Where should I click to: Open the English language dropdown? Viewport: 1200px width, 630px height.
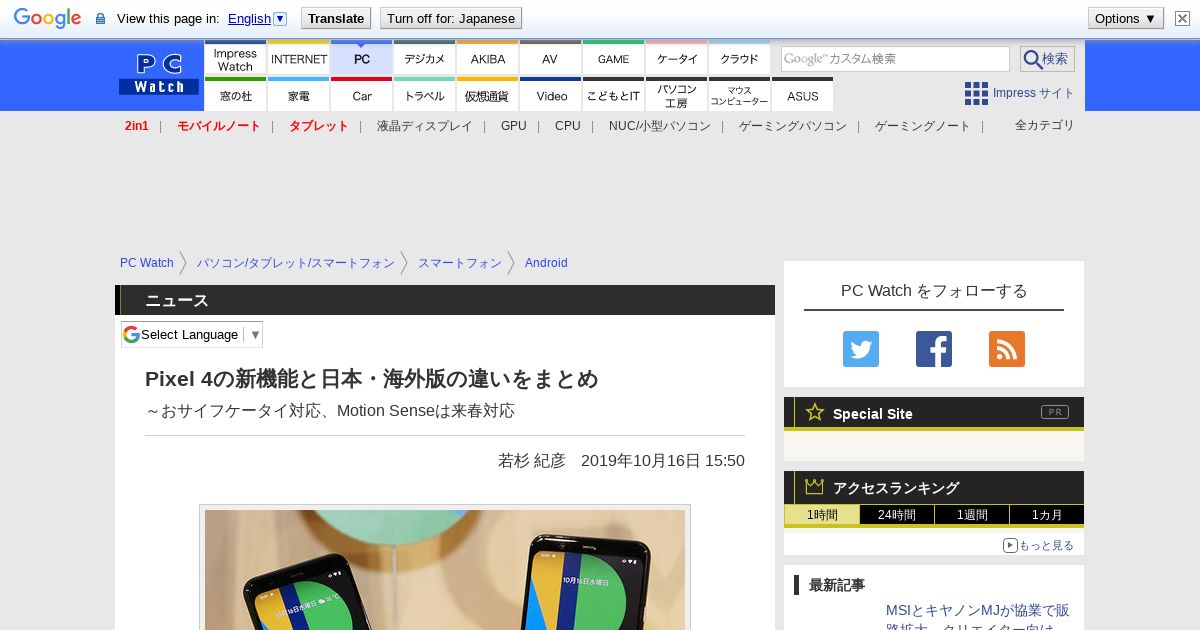[x=258, y=18]
